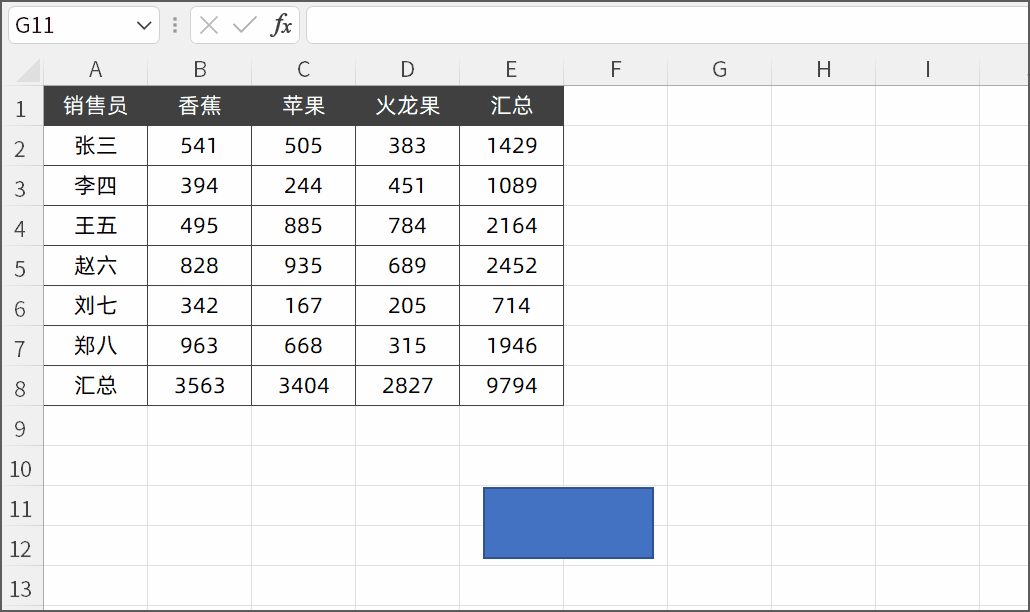The height and width of the screenshot is (612, 1030).
Task: Click the Name Box showing G11
Action: (x=70, y=26)
